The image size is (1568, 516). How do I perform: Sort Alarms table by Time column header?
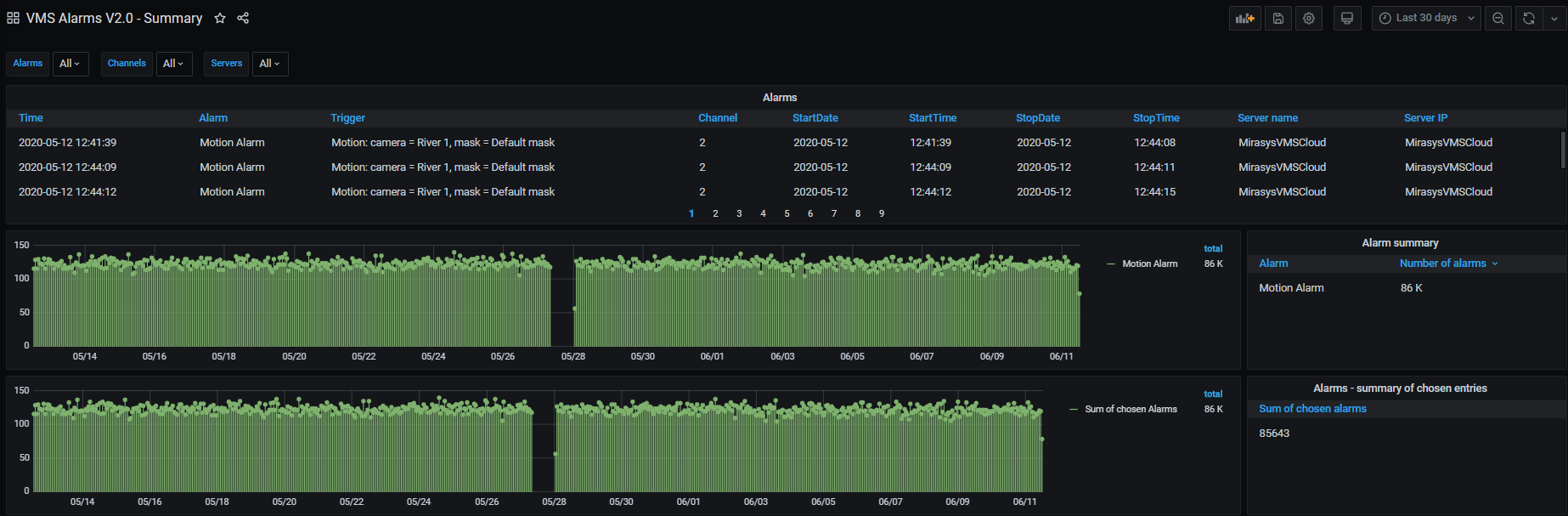pos(31,118)
